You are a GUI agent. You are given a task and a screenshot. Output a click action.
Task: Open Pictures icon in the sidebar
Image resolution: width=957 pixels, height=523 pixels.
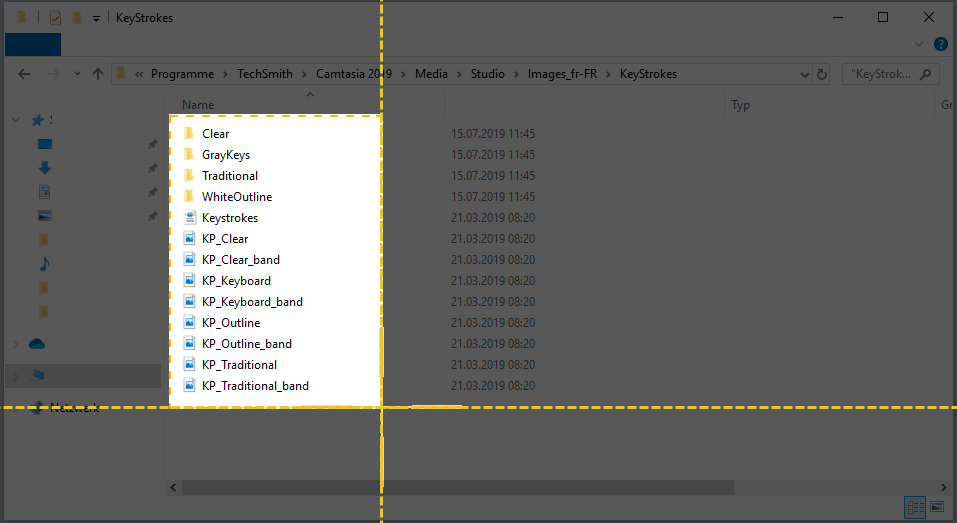(x=45, y=216)
